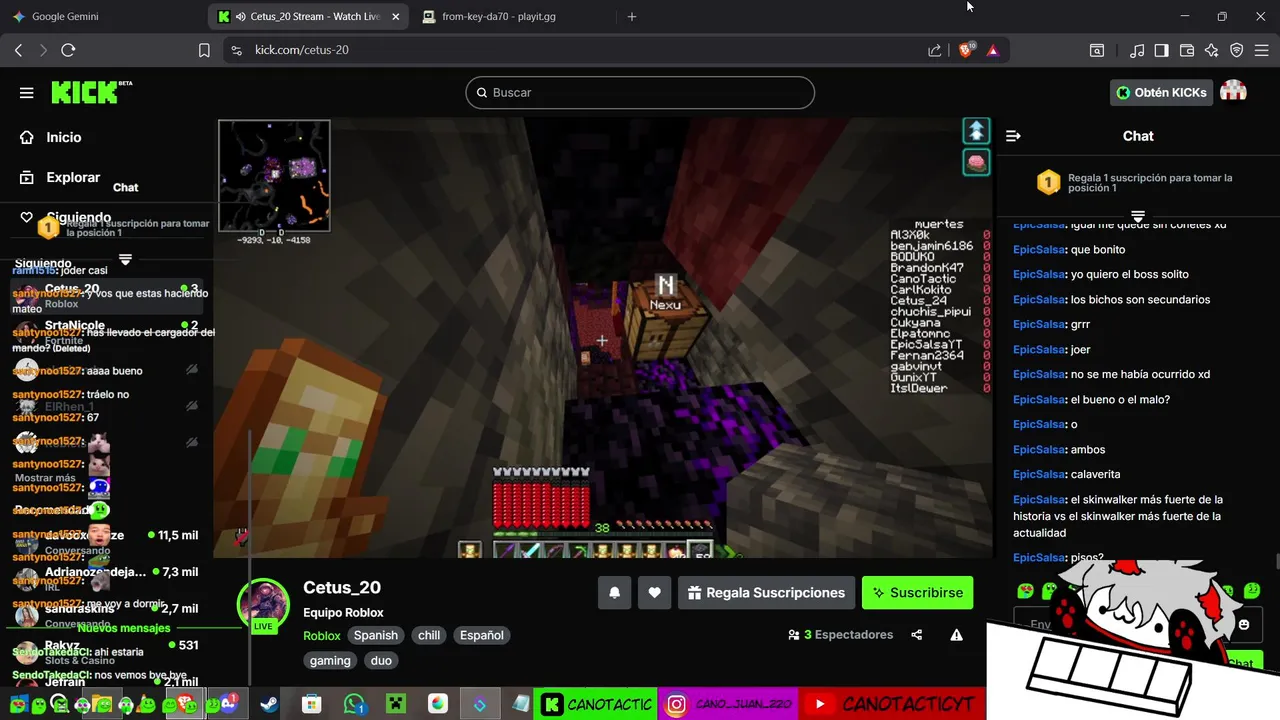Open Brave Rewards triangle icon

point(993,50)
